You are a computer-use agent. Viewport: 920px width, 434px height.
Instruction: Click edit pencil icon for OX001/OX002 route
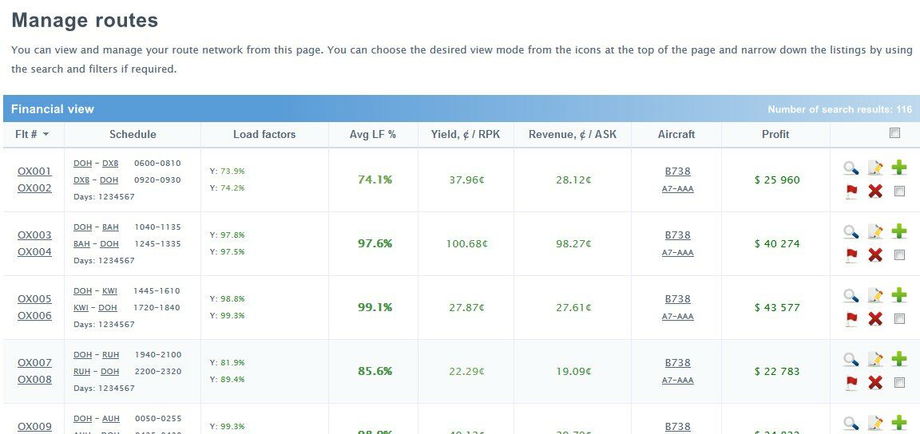876,168
